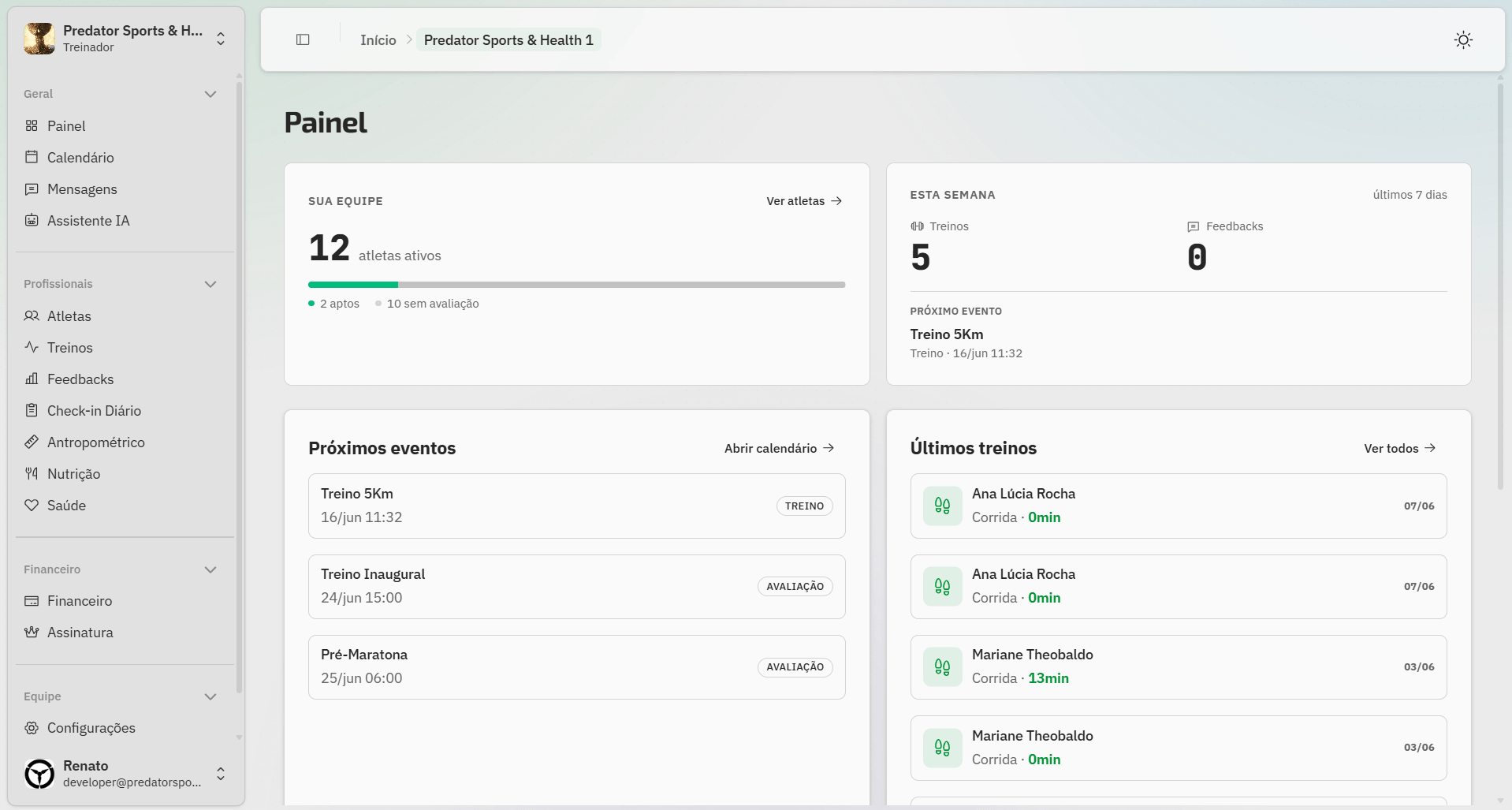Collapse the Financeiro section chevron
The image size is (1512, 810).
tap(210, 569)
